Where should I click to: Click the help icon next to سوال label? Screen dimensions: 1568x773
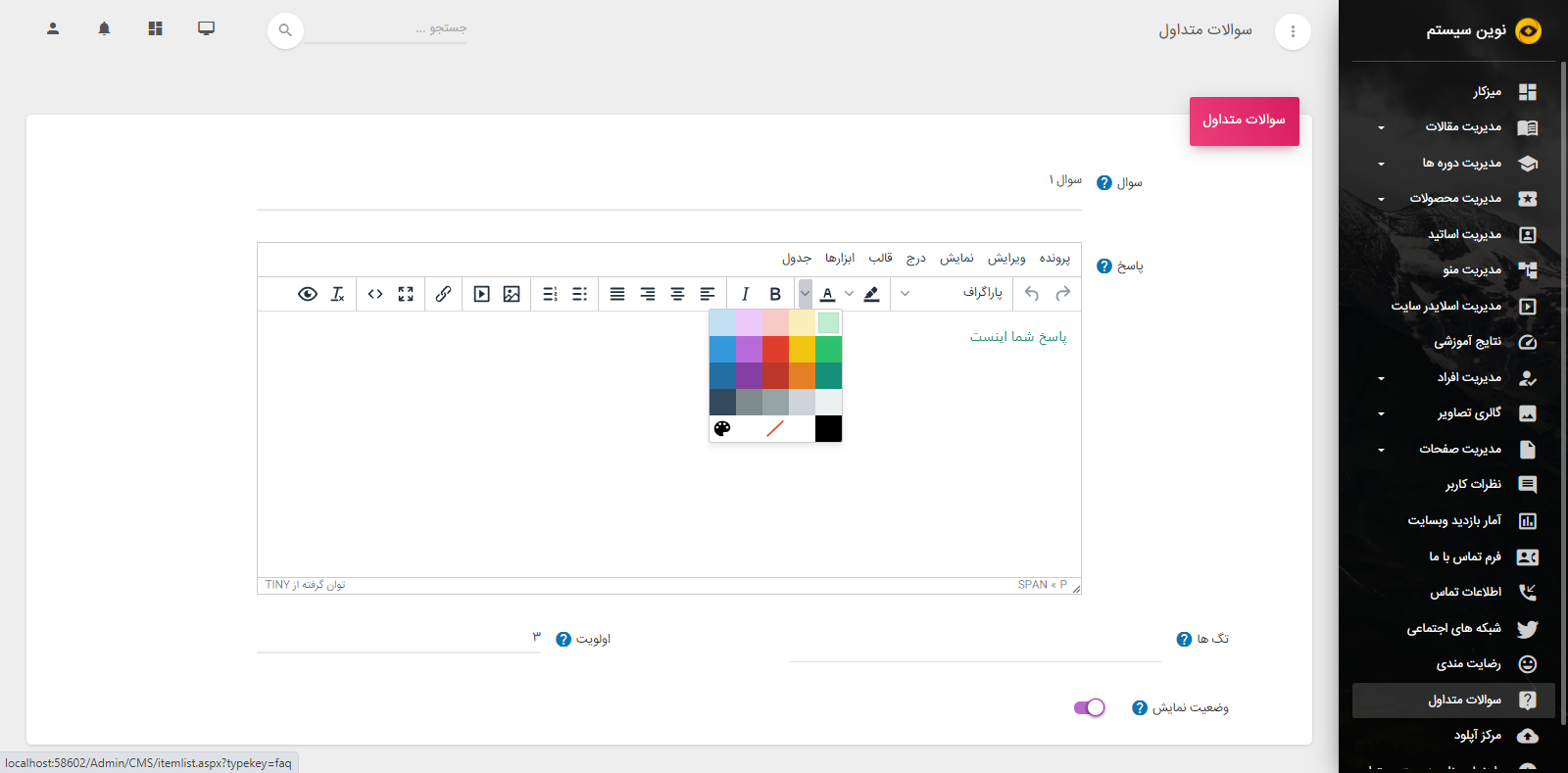pyautogui.click(x=1104, y=183)
